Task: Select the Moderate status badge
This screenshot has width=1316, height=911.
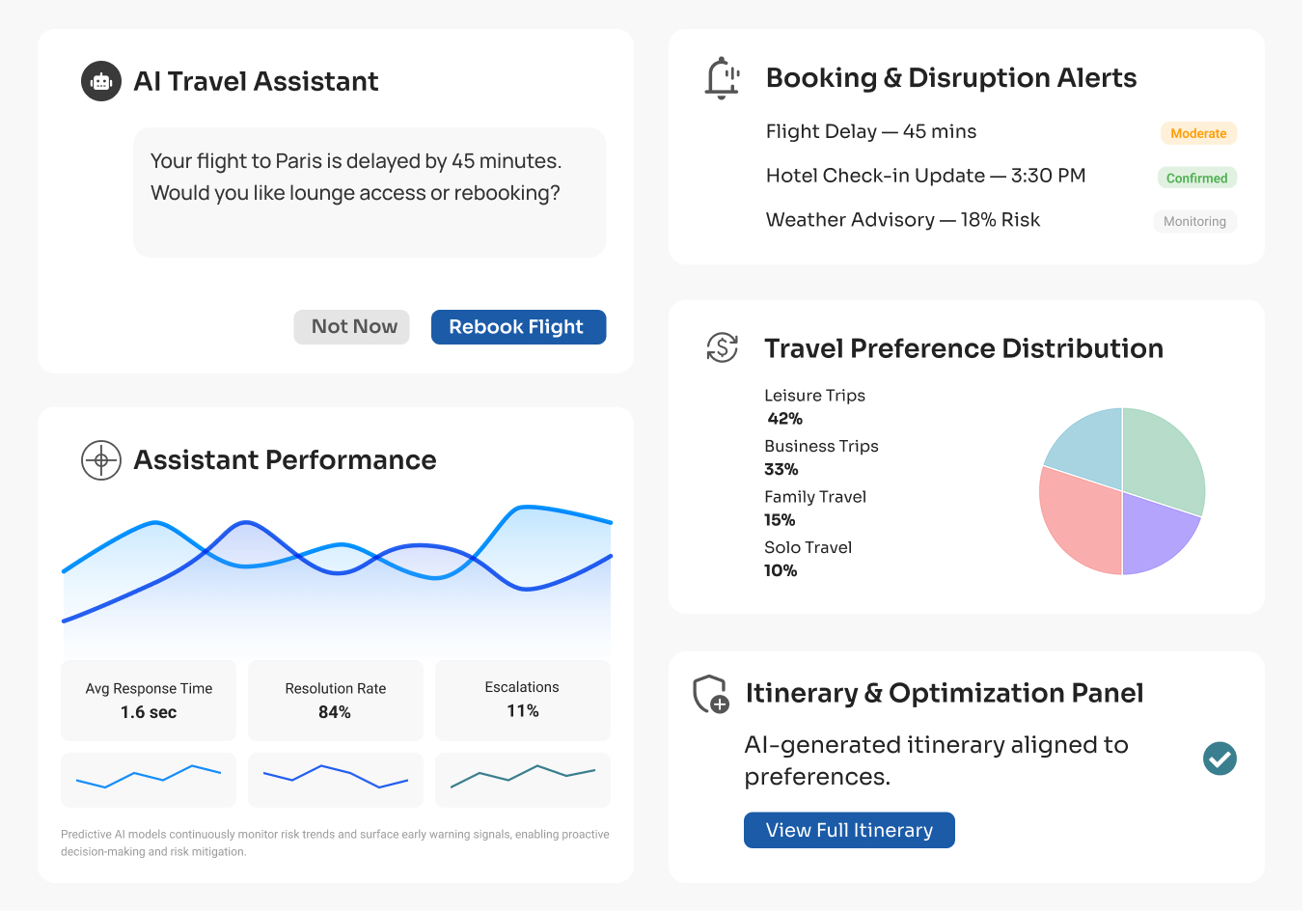Action: [1198, 133]
